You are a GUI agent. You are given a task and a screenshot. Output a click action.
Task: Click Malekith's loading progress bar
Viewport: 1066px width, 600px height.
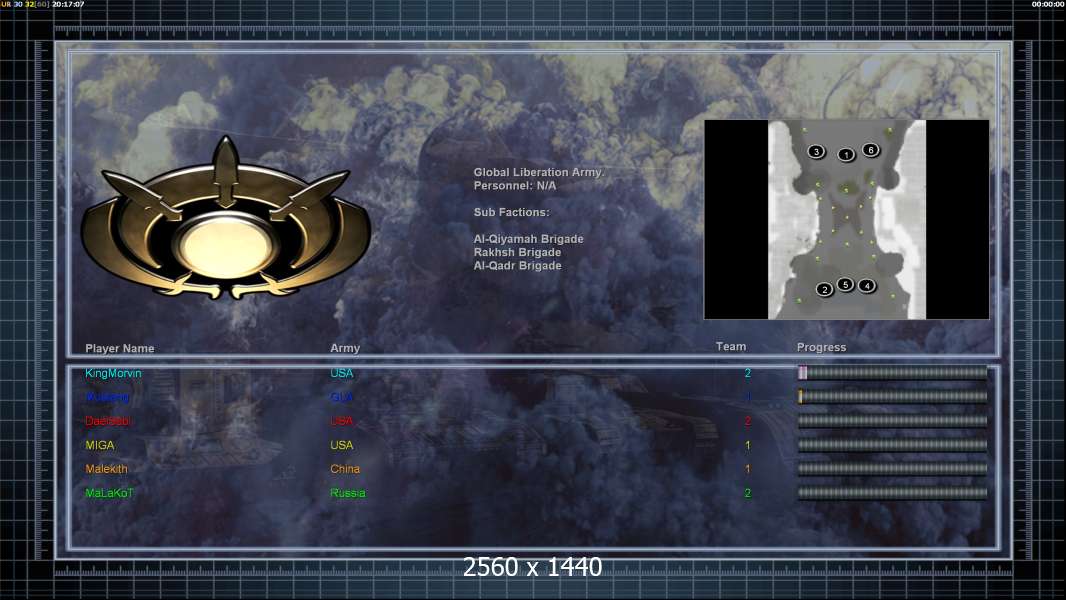[892, 469]
